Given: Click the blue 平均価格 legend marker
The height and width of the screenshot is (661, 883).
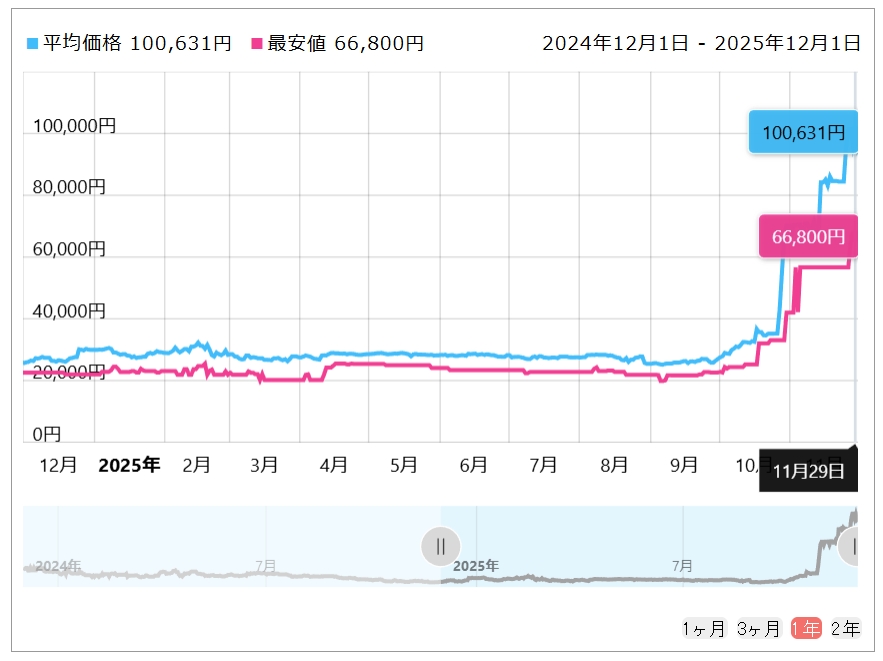Looking at the screenshot, I should click(x=32, y=44).
